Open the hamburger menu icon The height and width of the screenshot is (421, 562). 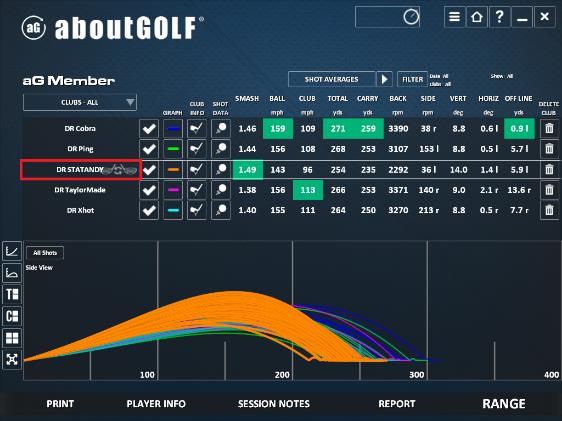454,17
